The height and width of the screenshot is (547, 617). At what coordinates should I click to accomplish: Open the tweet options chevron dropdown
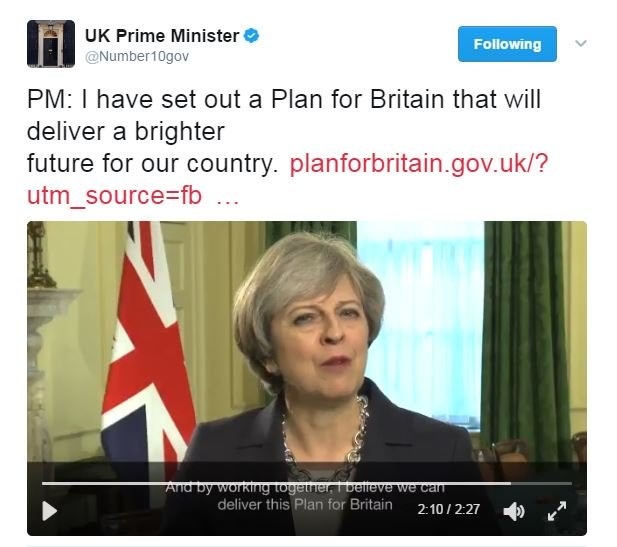pos(581,43)
